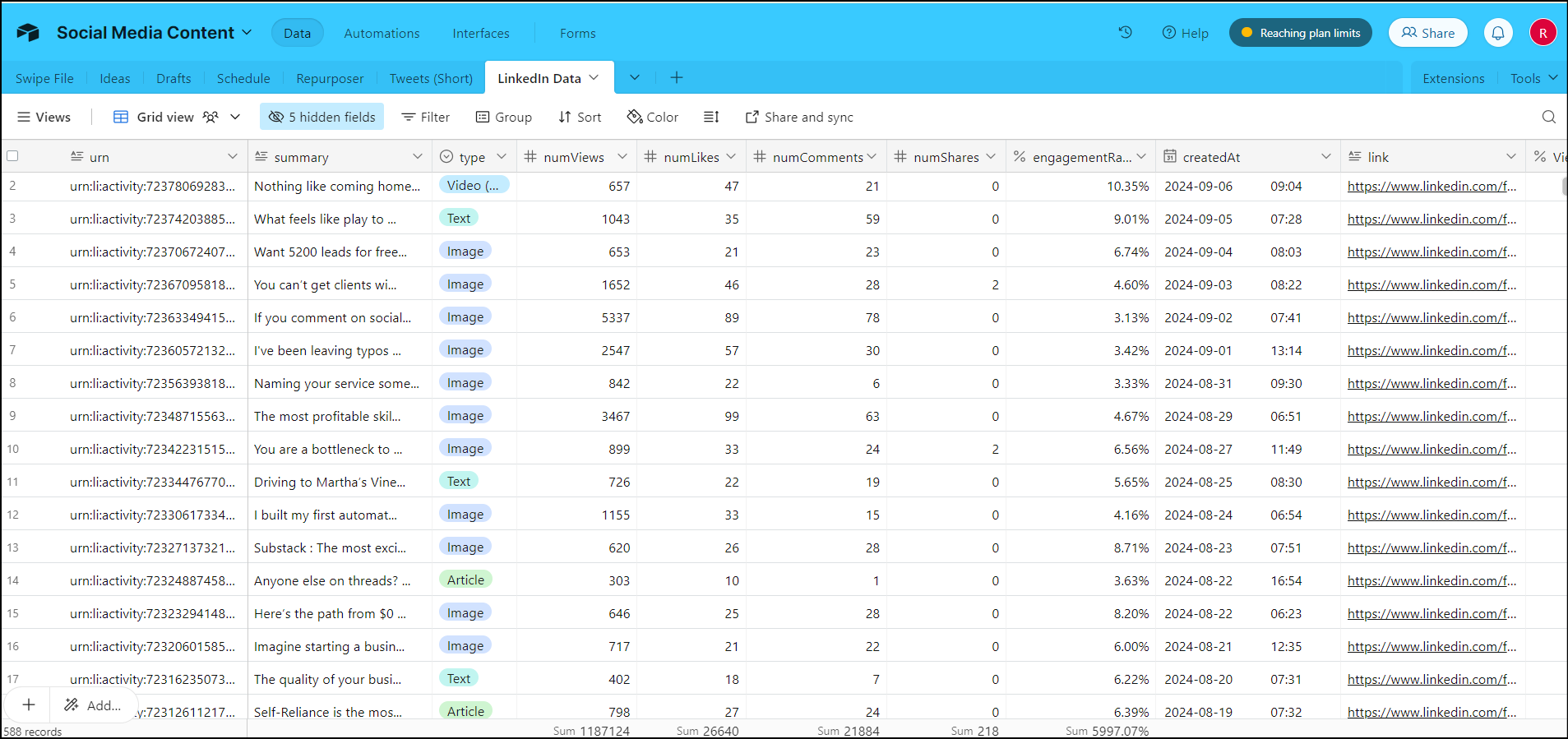Screen dimensions: 1568x739
Task: Open the Forms tab
Action: (x=578, y=33)
